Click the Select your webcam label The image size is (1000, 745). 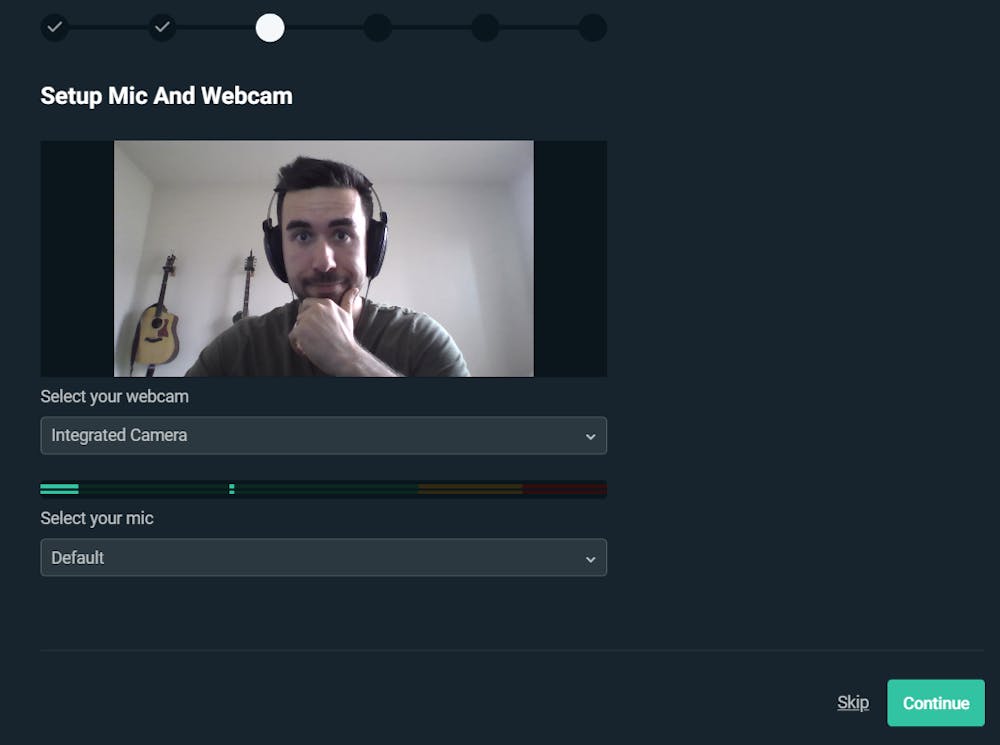tap(115, 396)
